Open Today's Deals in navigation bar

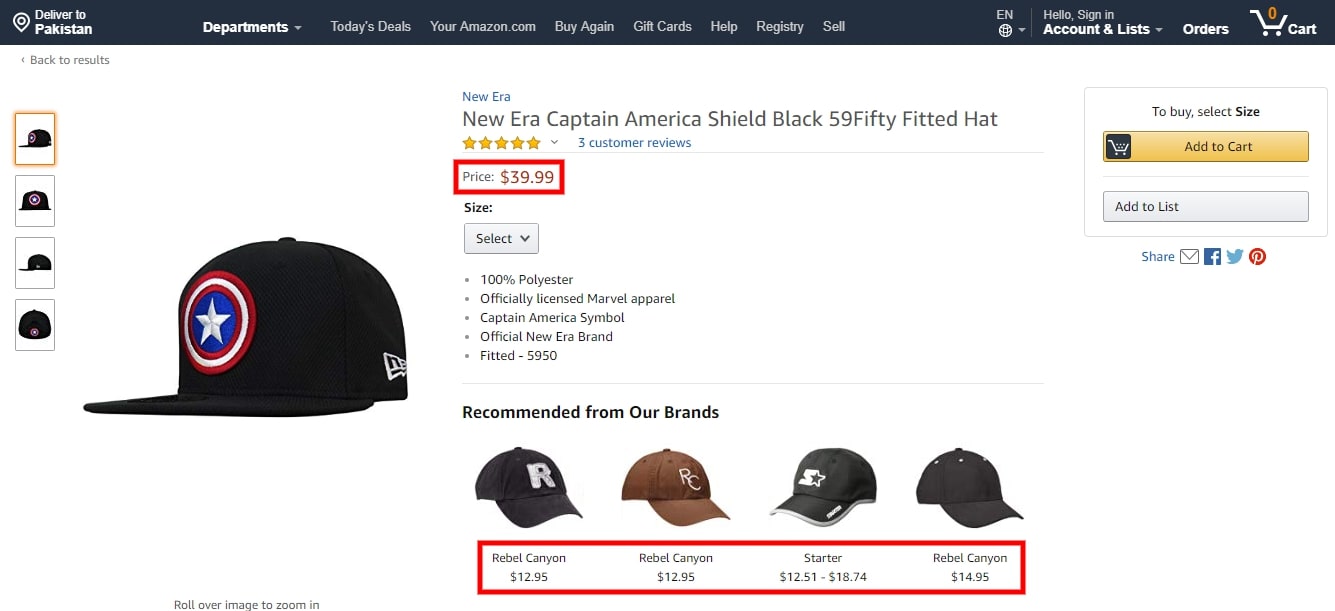coord(370,27)
